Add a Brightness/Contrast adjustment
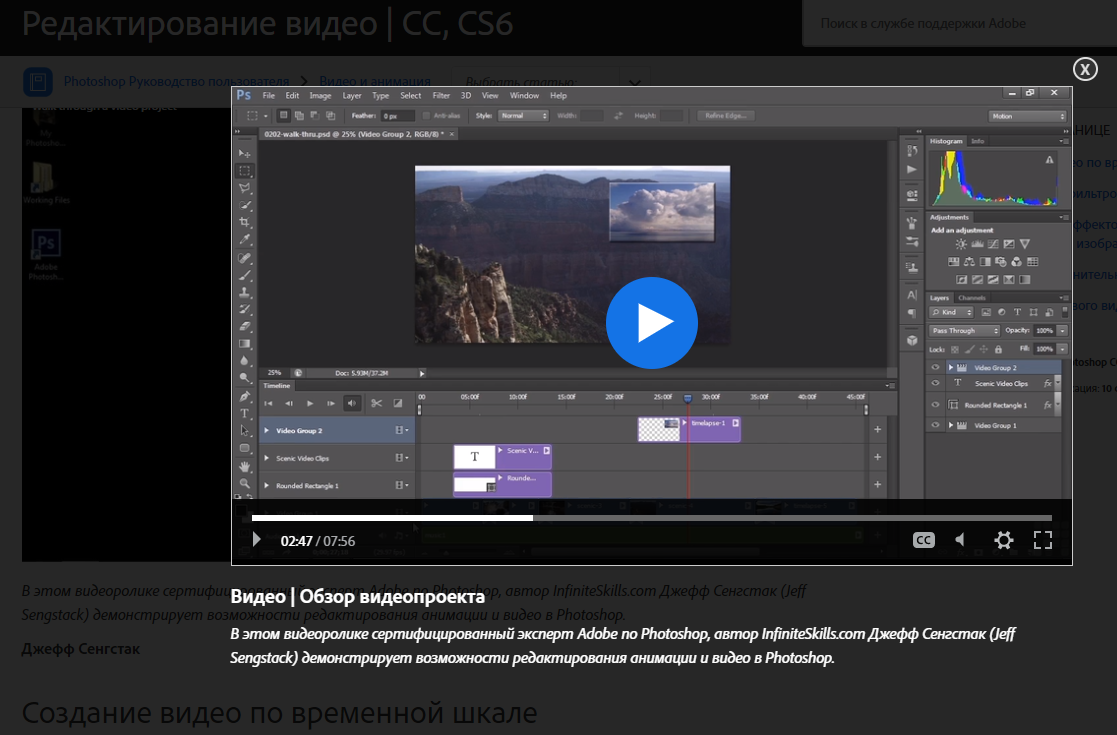 point(961,244)
